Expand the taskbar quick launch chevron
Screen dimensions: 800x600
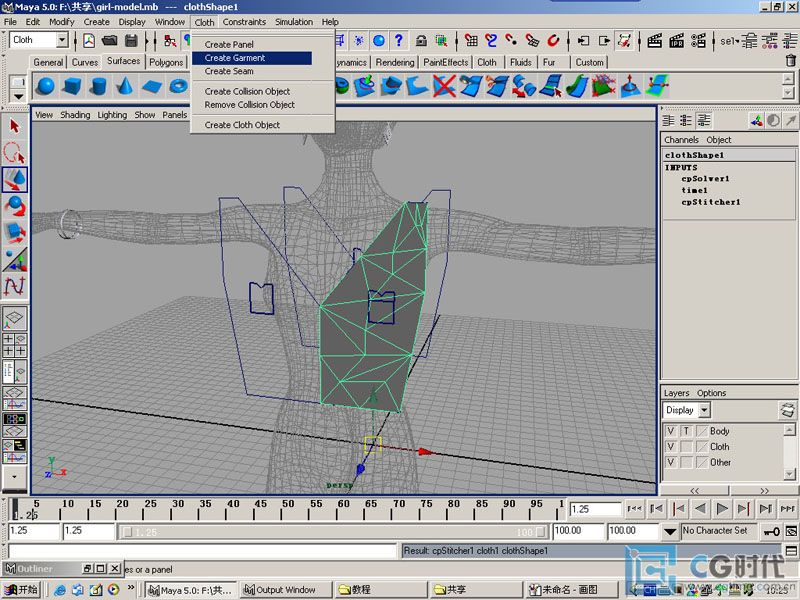(x=131, y=588)
